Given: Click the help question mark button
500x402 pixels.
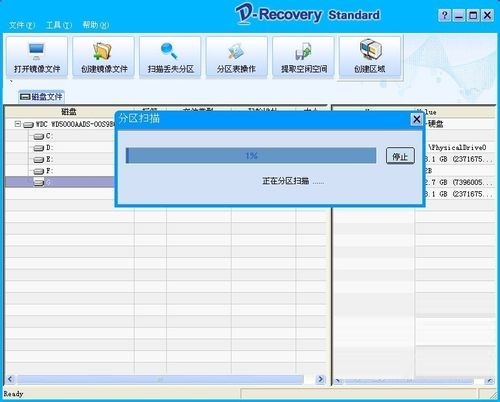Looking at the screenshot, I should [444, 15].
